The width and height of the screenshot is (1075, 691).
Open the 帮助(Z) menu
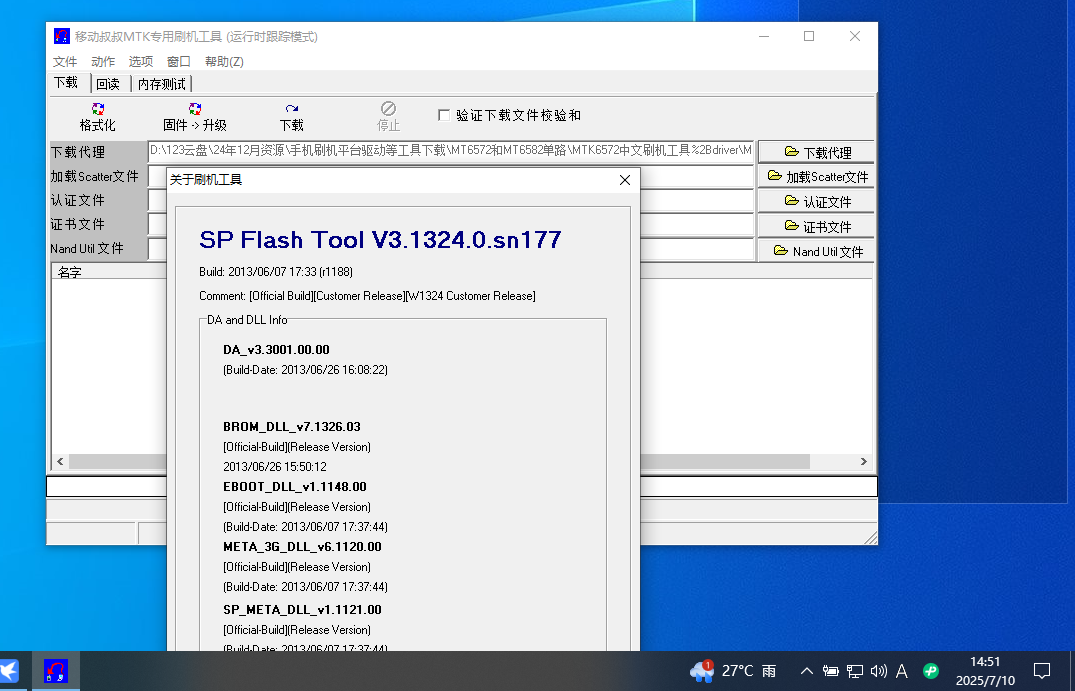[224, 62]
